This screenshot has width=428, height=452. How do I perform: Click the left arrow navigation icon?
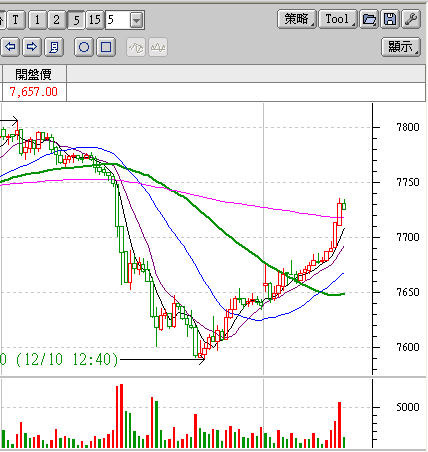tap(10, 47)
